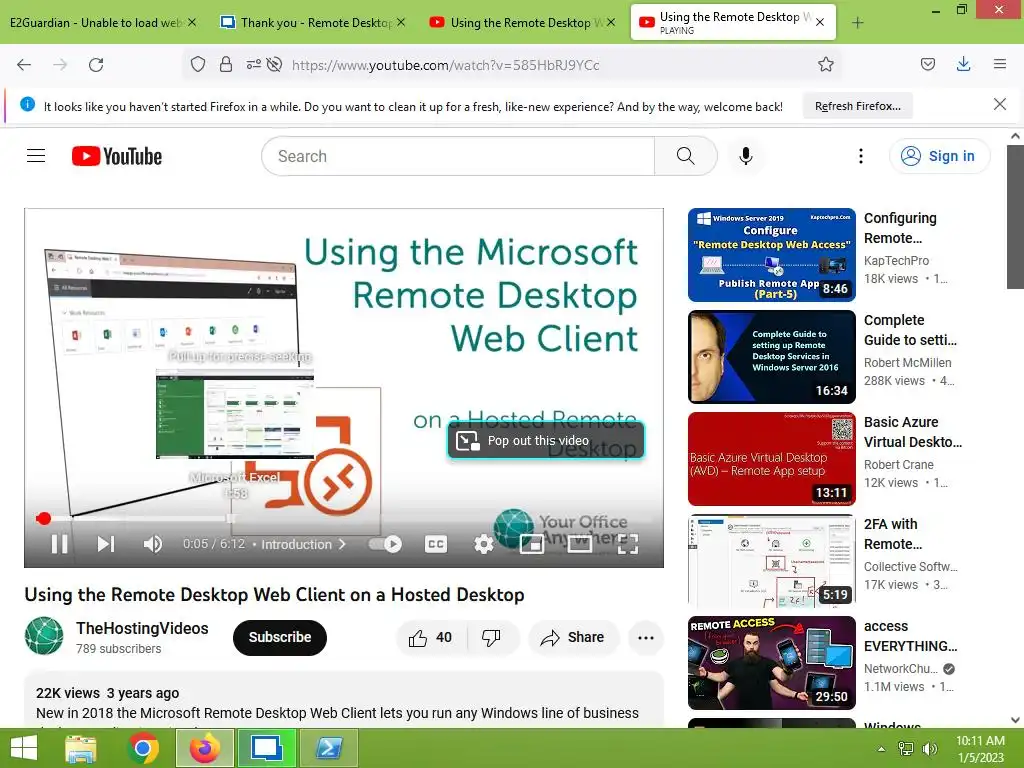The image size is (1024, 768).
Task: Open the site permissions icon in address bar
Action: 253,64
